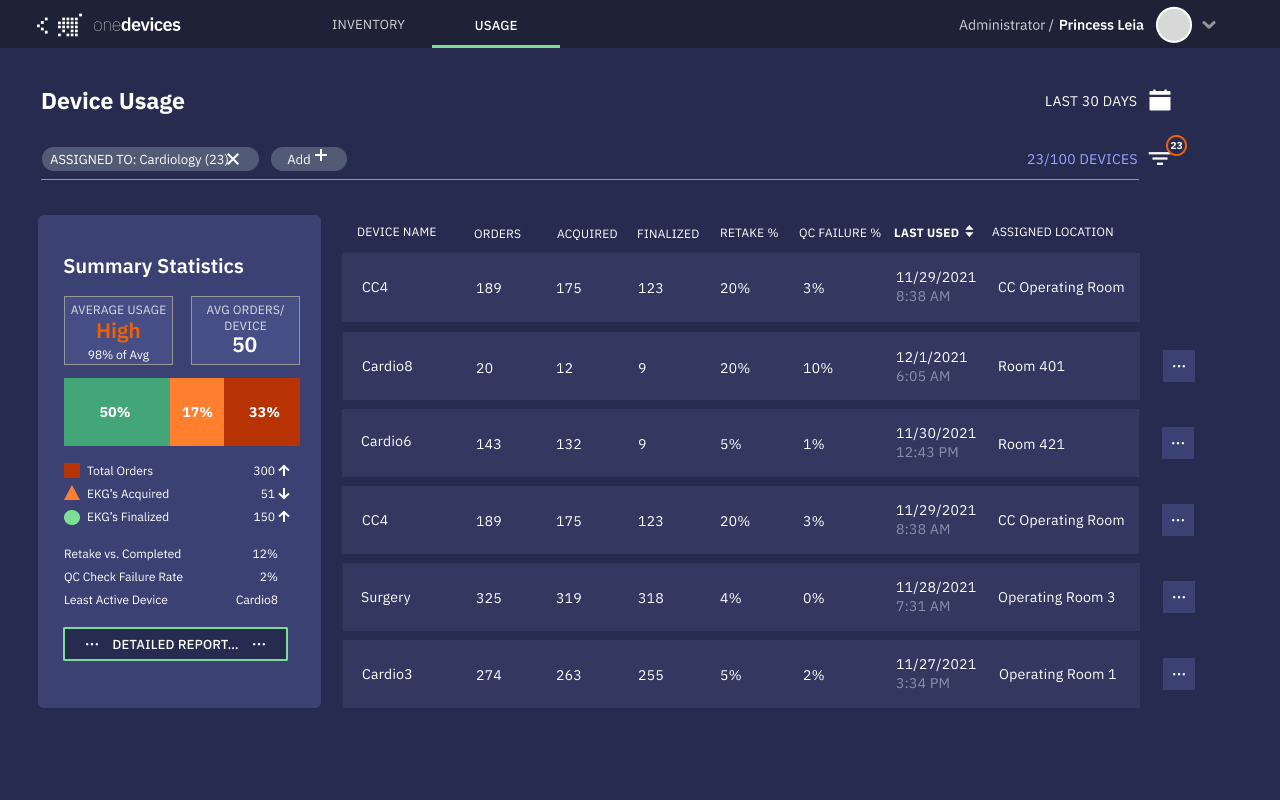Open more options for Surgery row
This screenshot has width=1280, height=800.
[x=1178, y=597]
